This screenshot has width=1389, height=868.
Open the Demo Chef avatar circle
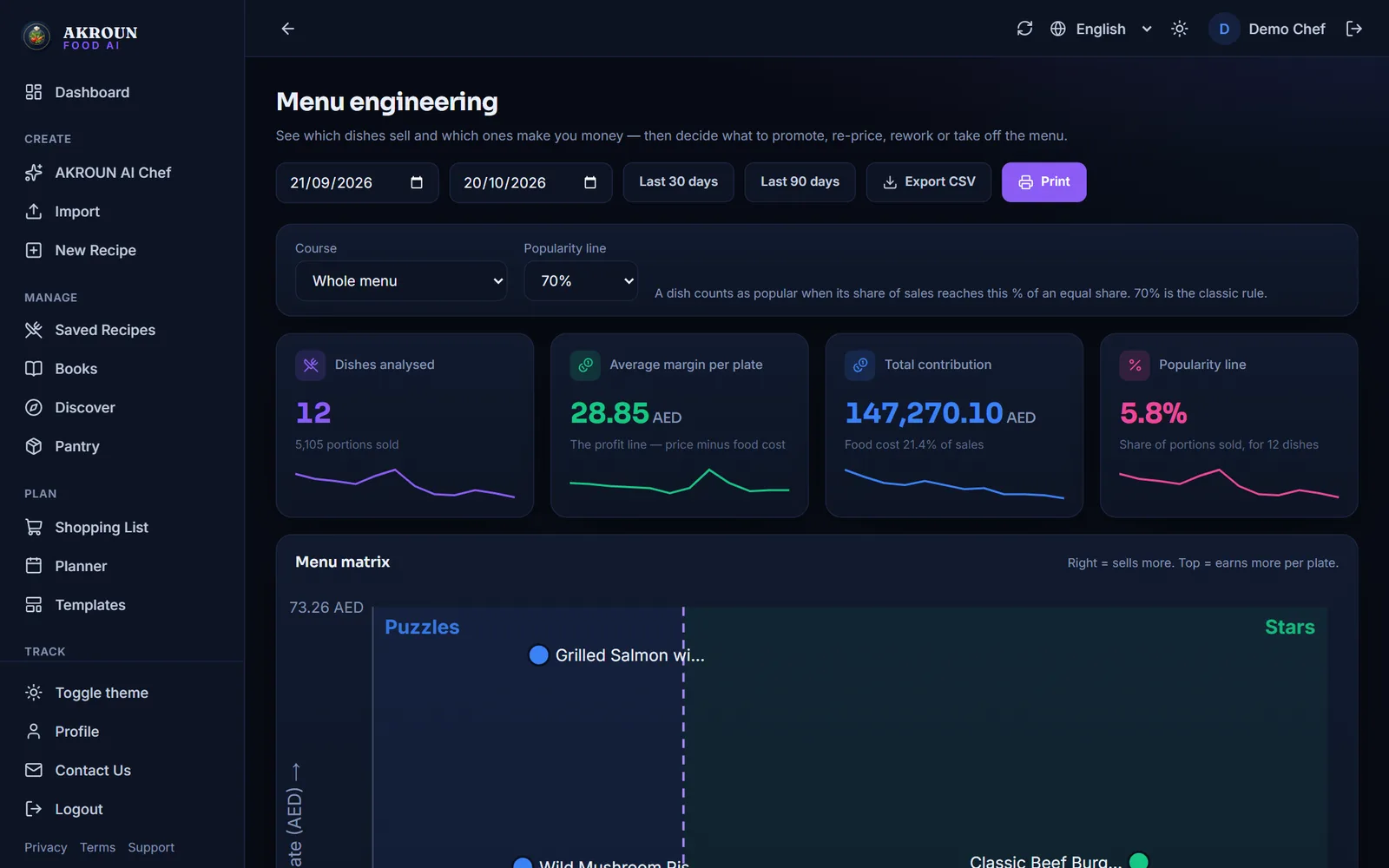(x=1224, y=29)
